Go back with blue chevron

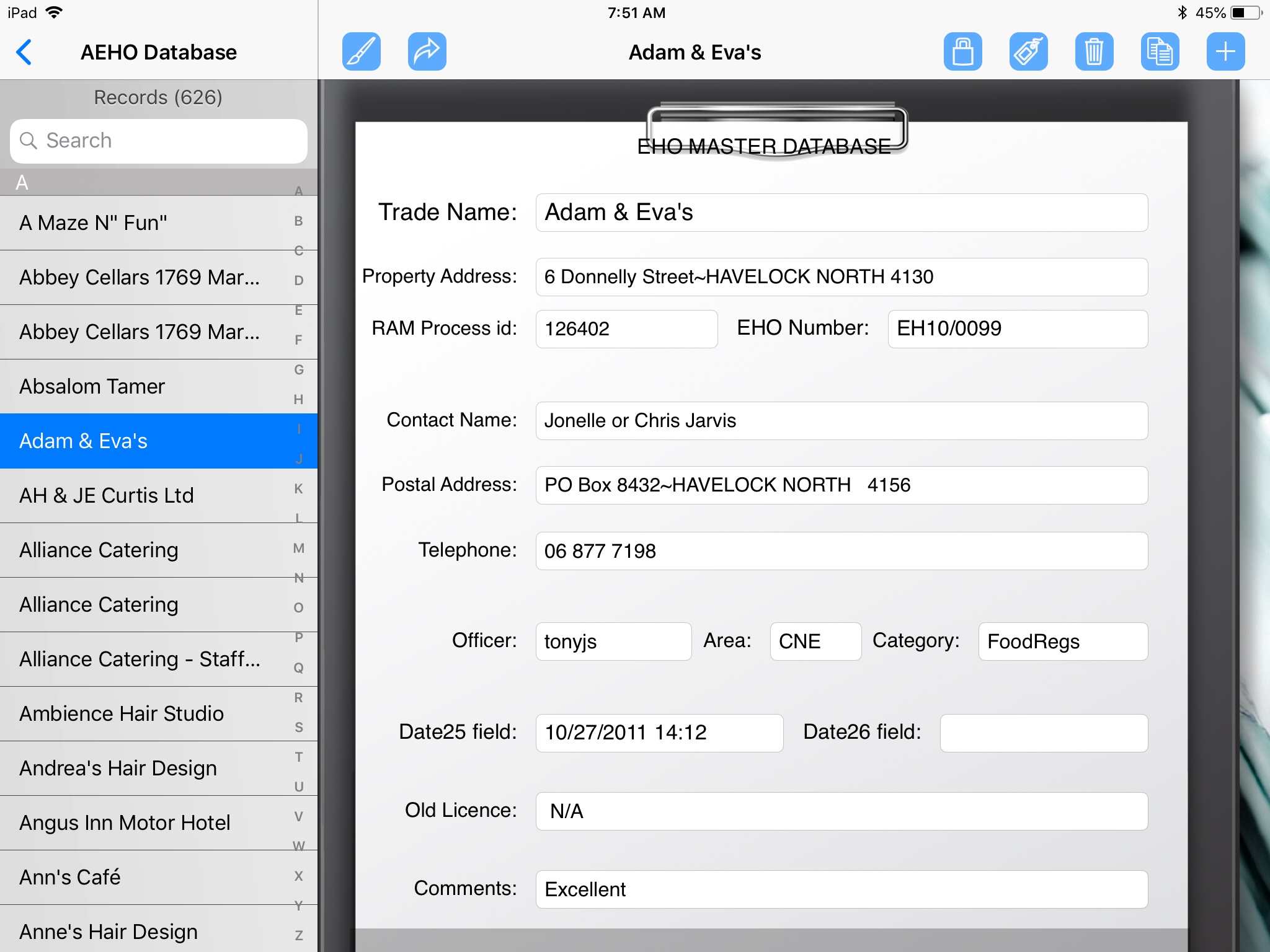point(24,52)
